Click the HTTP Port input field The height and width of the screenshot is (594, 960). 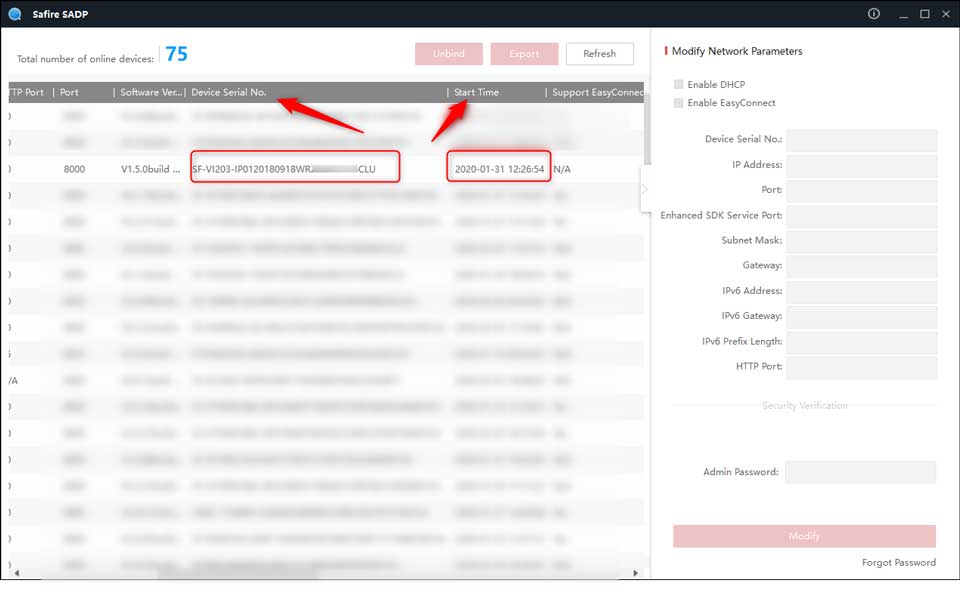pyautogui.click(x=861, y=367)
